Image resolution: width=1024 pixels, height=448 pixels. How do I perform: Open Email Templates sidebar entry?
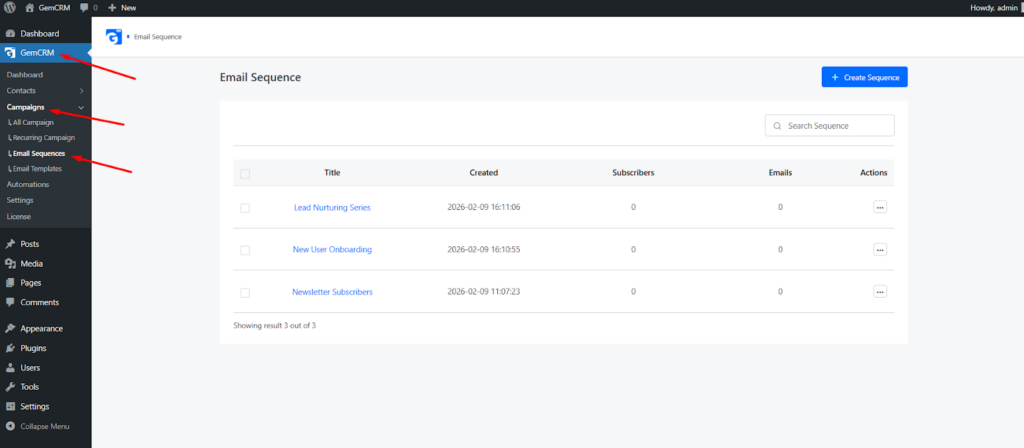[x=37, y=168]
